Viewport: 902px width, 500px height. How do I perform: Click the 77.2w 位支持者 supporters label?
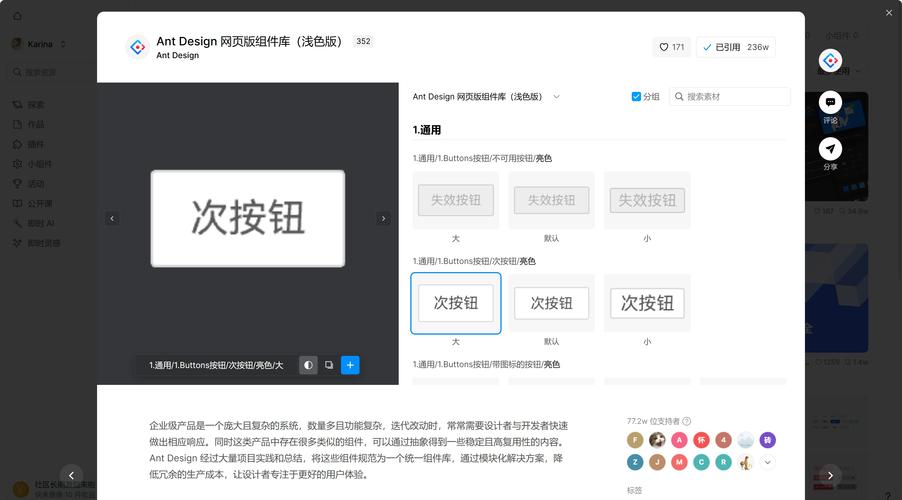click(653, 421)
